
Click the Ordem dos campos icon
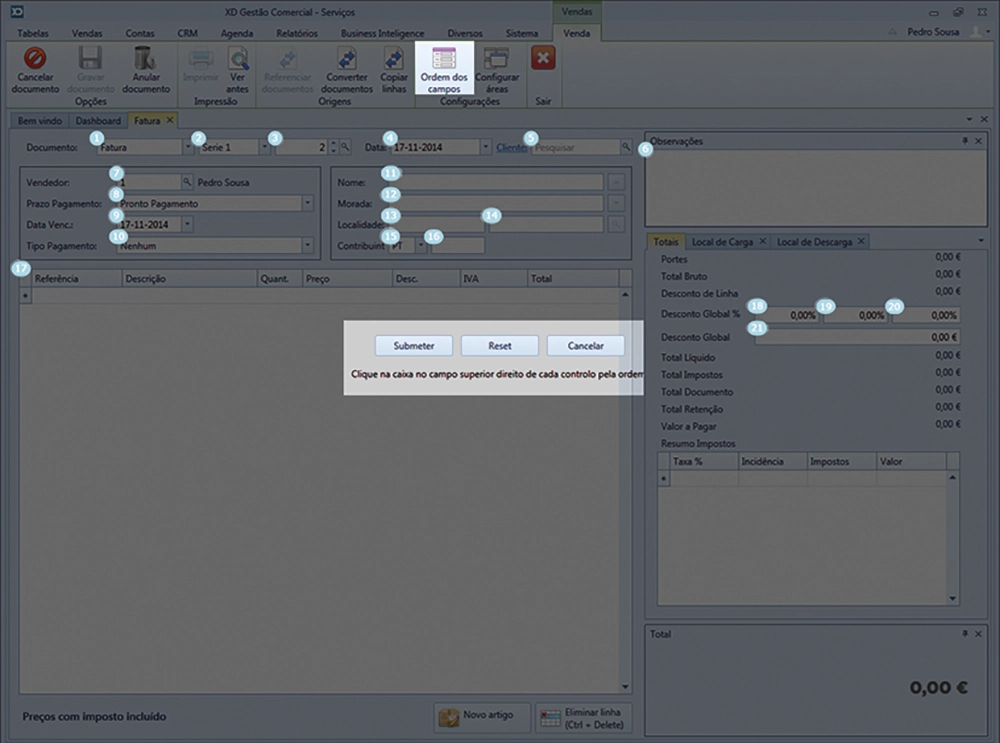pos(443,59)
